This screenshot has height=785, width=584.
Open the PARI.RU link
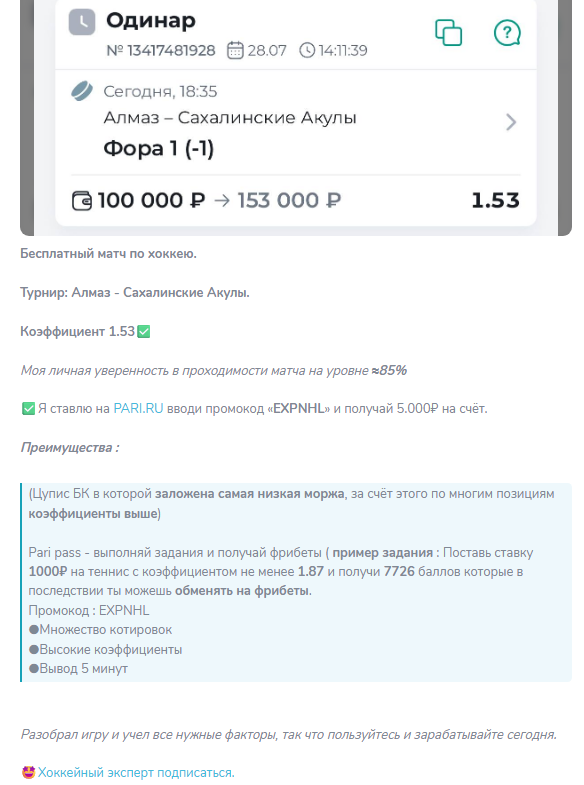tap(138, 409)
